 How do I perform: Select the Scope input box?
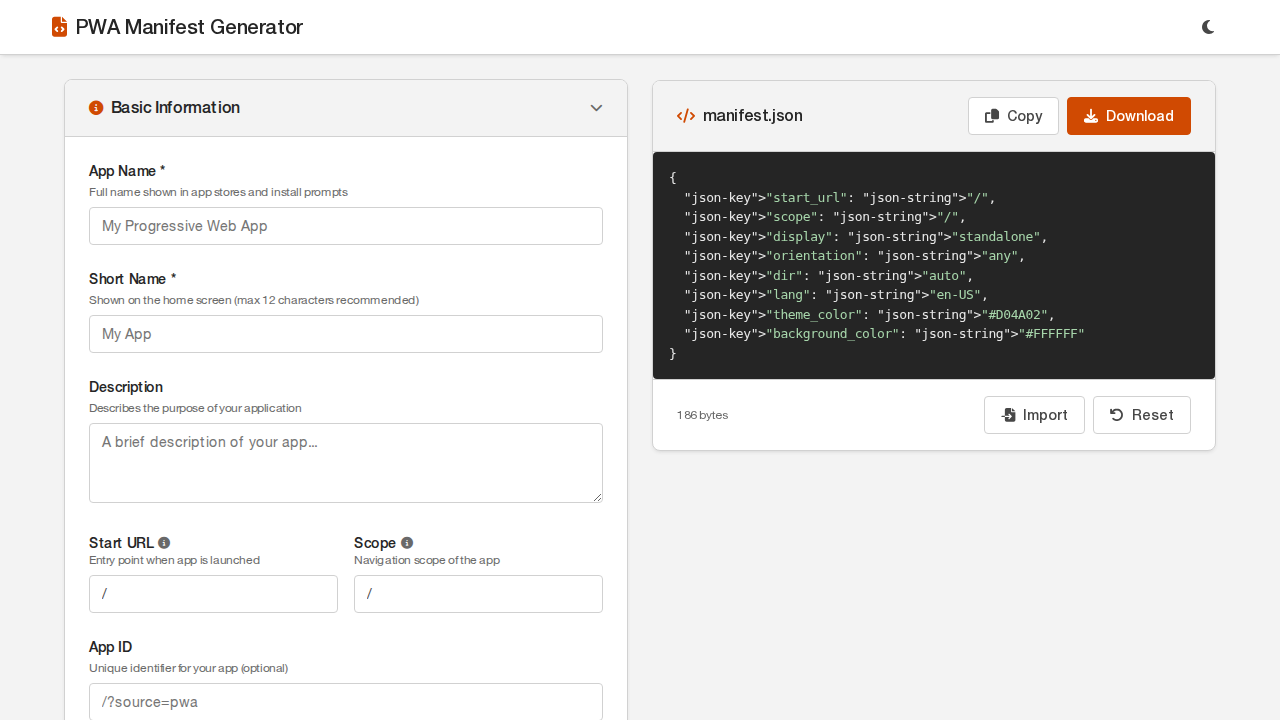pos(478,594)
